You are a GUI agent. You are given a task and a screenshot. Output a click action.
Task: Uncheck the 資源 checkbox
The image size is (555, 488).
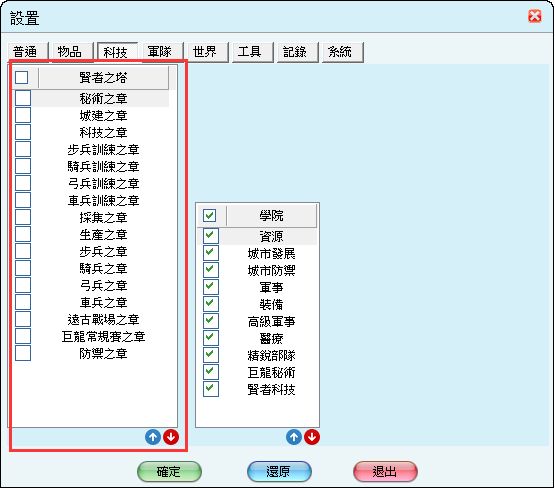tap(211, 236)
